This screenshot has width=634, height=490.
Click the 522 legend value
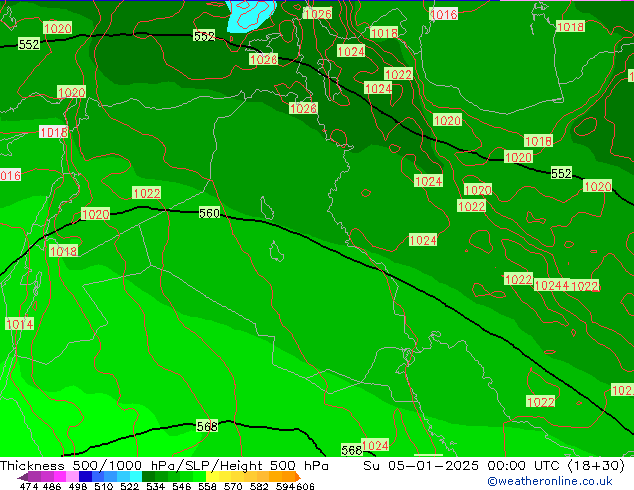[129, 486]
